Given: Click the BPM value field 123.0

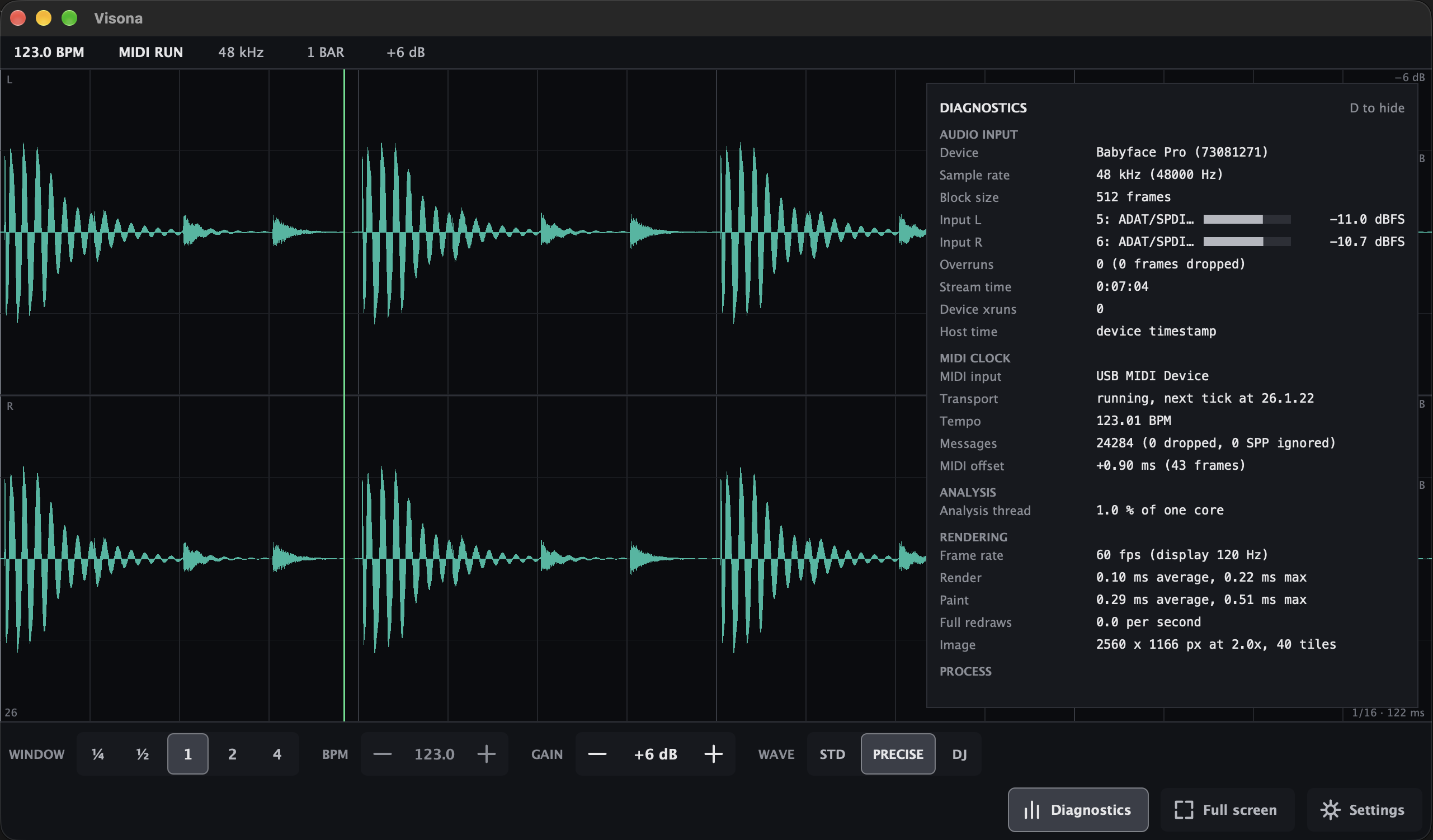Looking at the screenshot, I should tap(435, 754).
